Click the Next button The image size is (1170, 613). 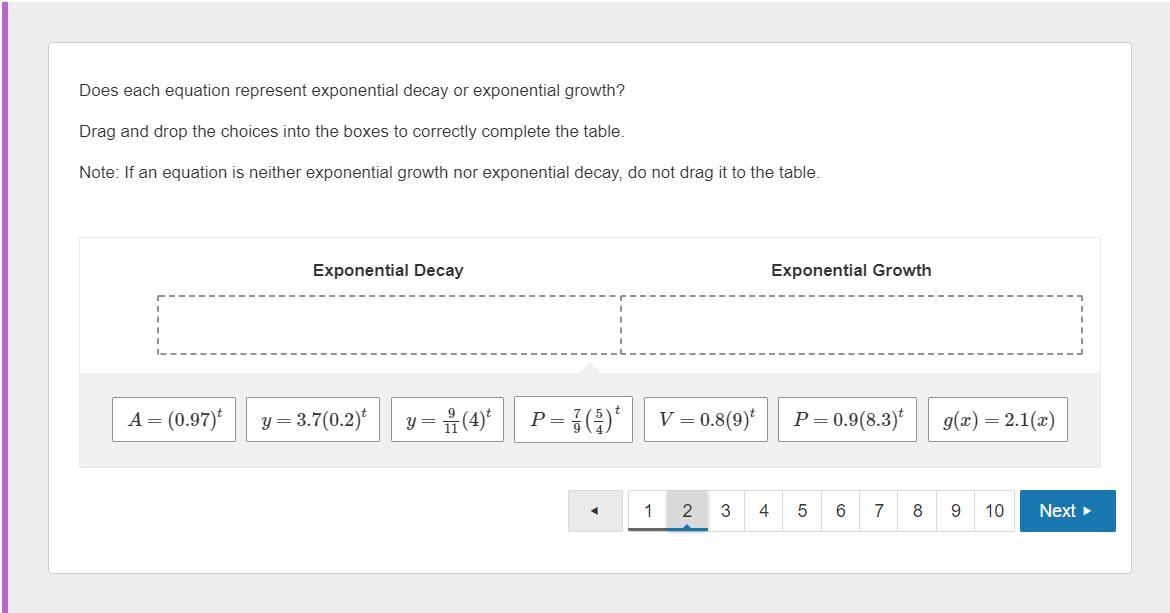[x=1066, y=511]
